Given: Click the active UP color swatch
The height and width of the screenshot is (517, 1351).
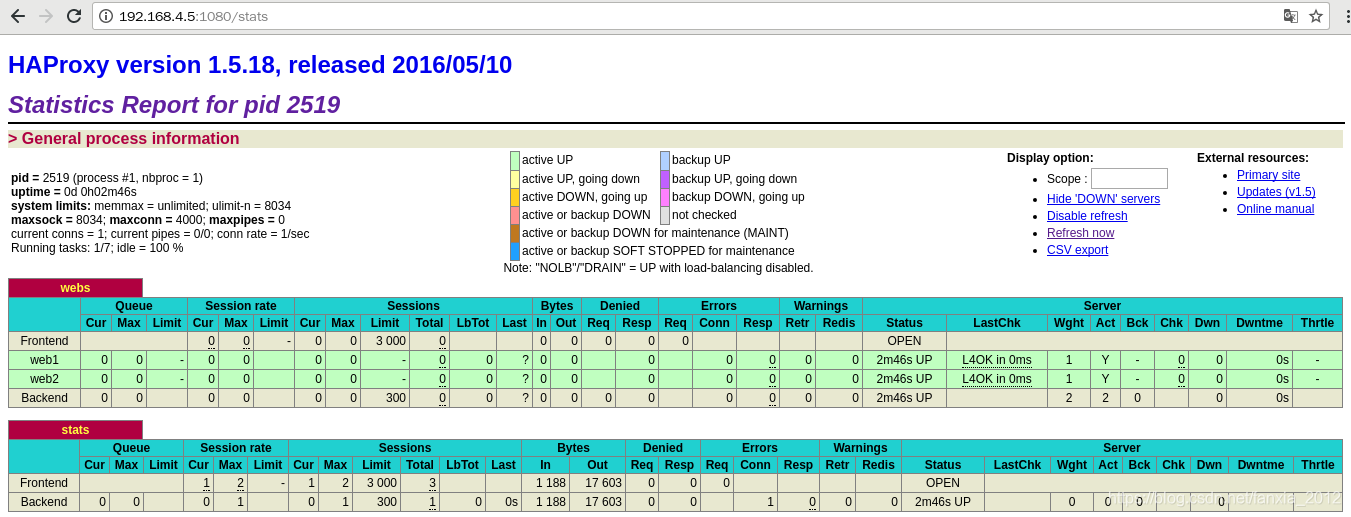Looking at the screenshot, I should coord(515,160).
